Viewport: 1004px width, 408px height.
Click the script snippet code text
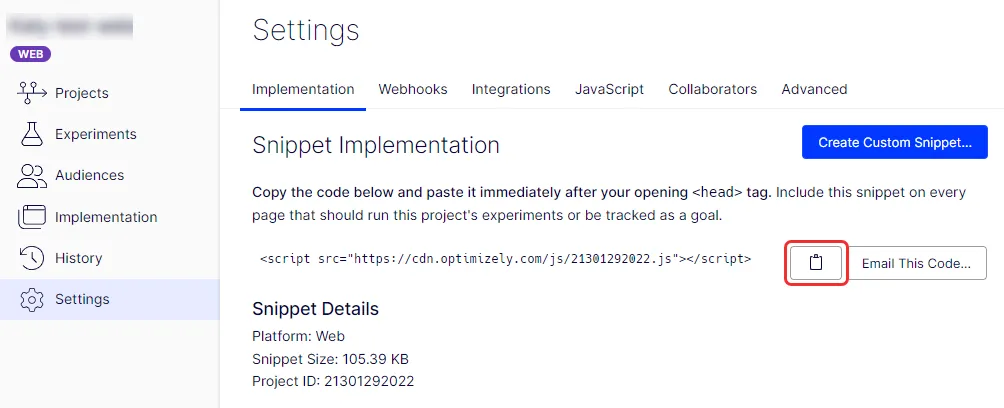[505, 259]
